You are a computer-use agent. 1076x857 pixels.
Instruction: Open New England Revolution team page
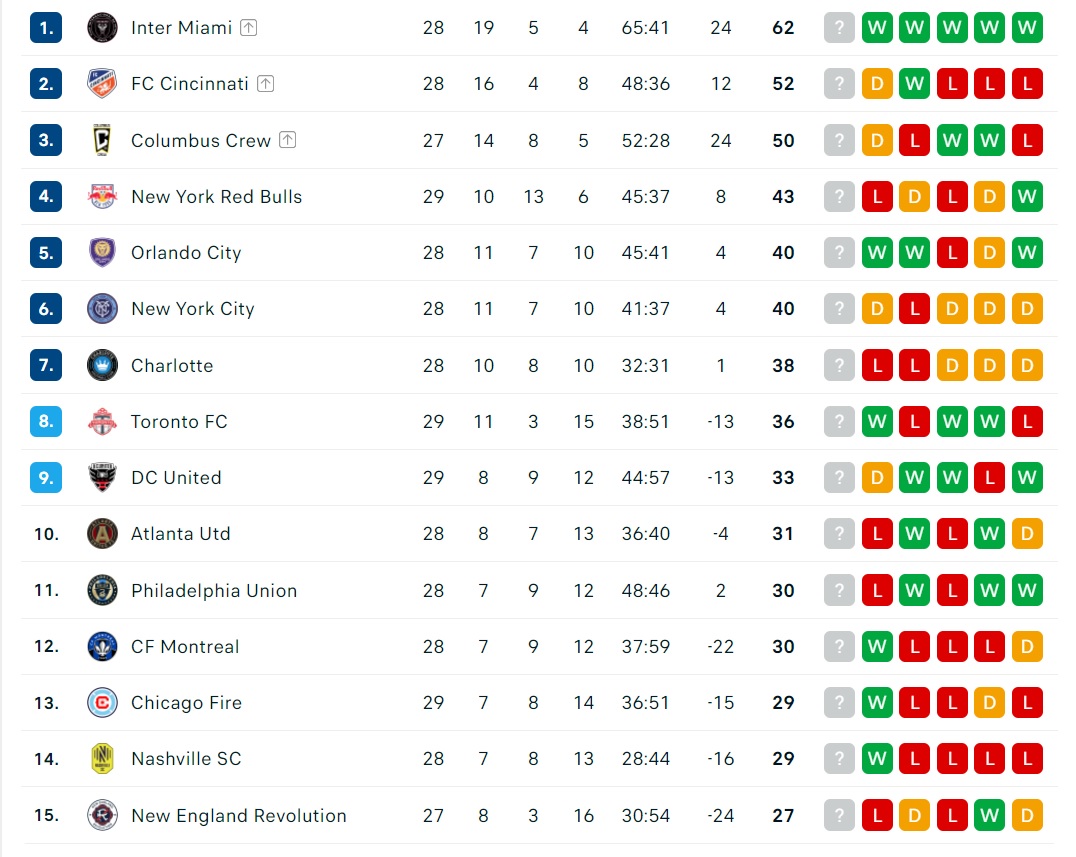pos(239,815)
